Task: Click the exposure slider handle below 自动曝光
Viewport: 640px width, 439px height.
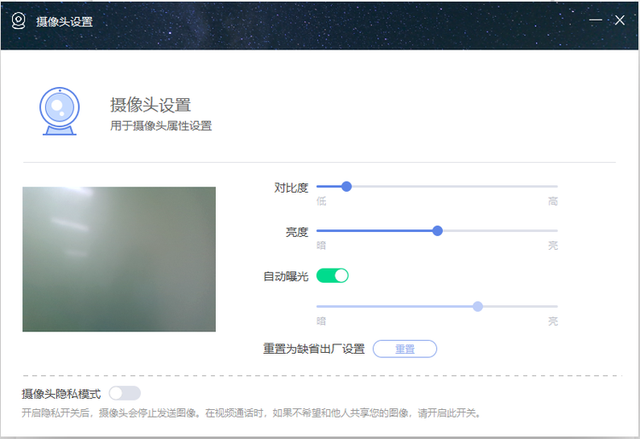Action: [x=478, y=306]
